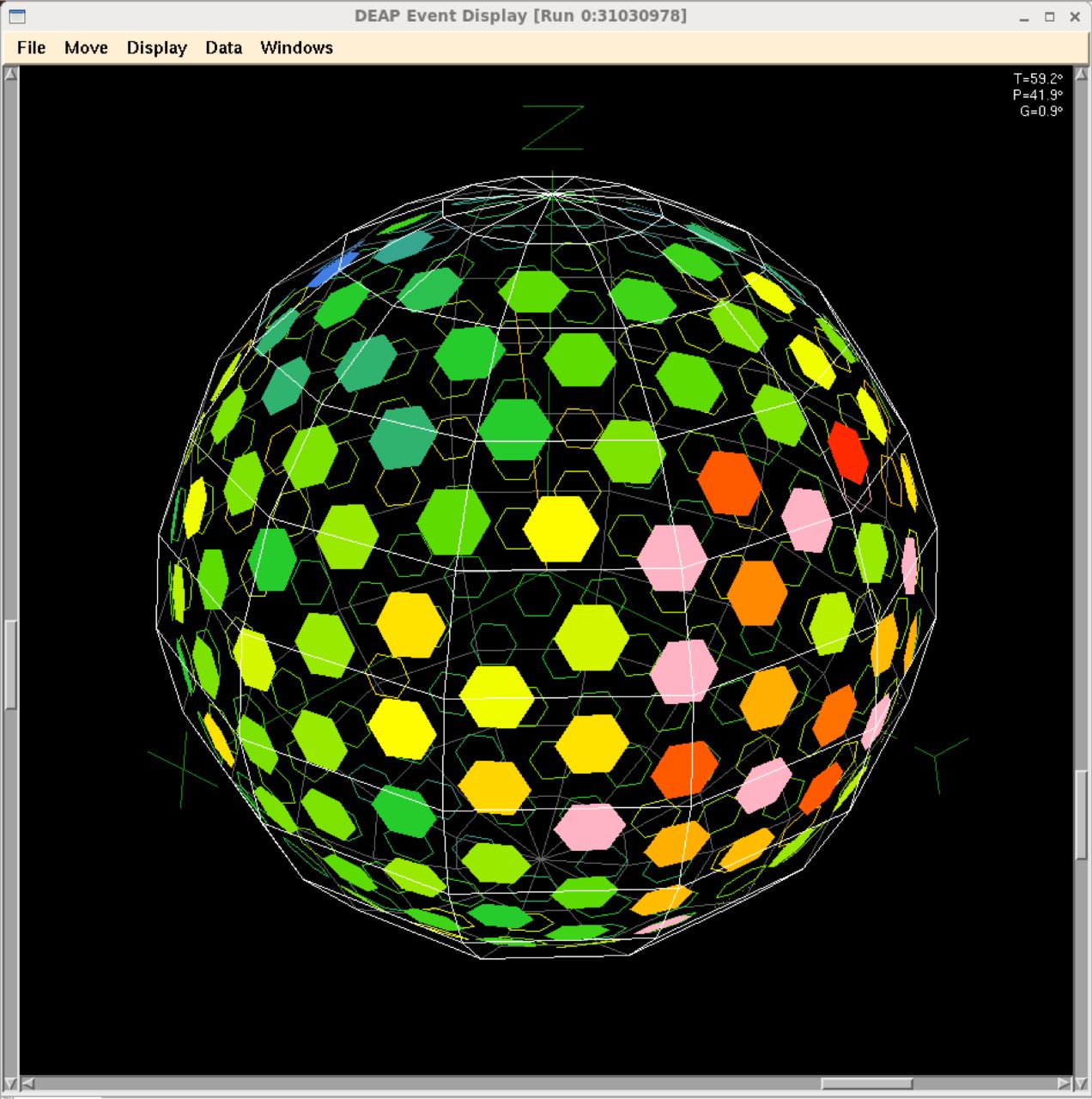
Task: Click the horizontal scrollbar left arrow
Action: (27, 1084)
